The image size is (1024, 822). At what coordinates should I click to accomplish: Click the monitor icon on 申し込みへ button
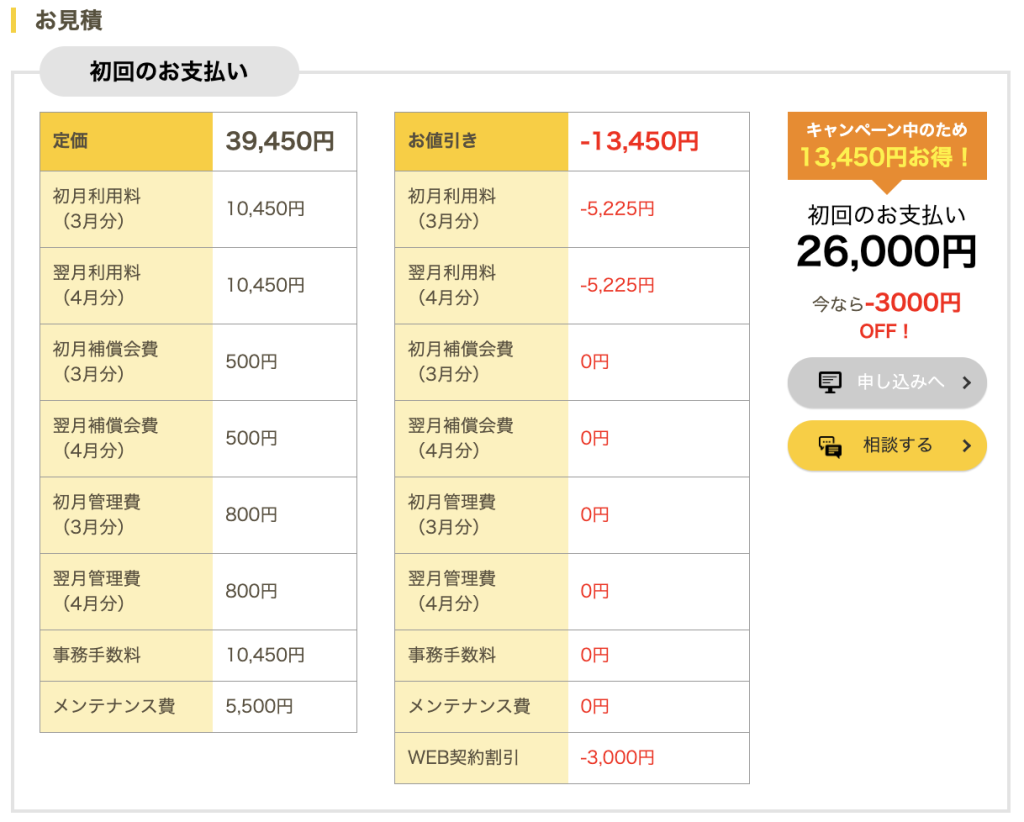829,382
